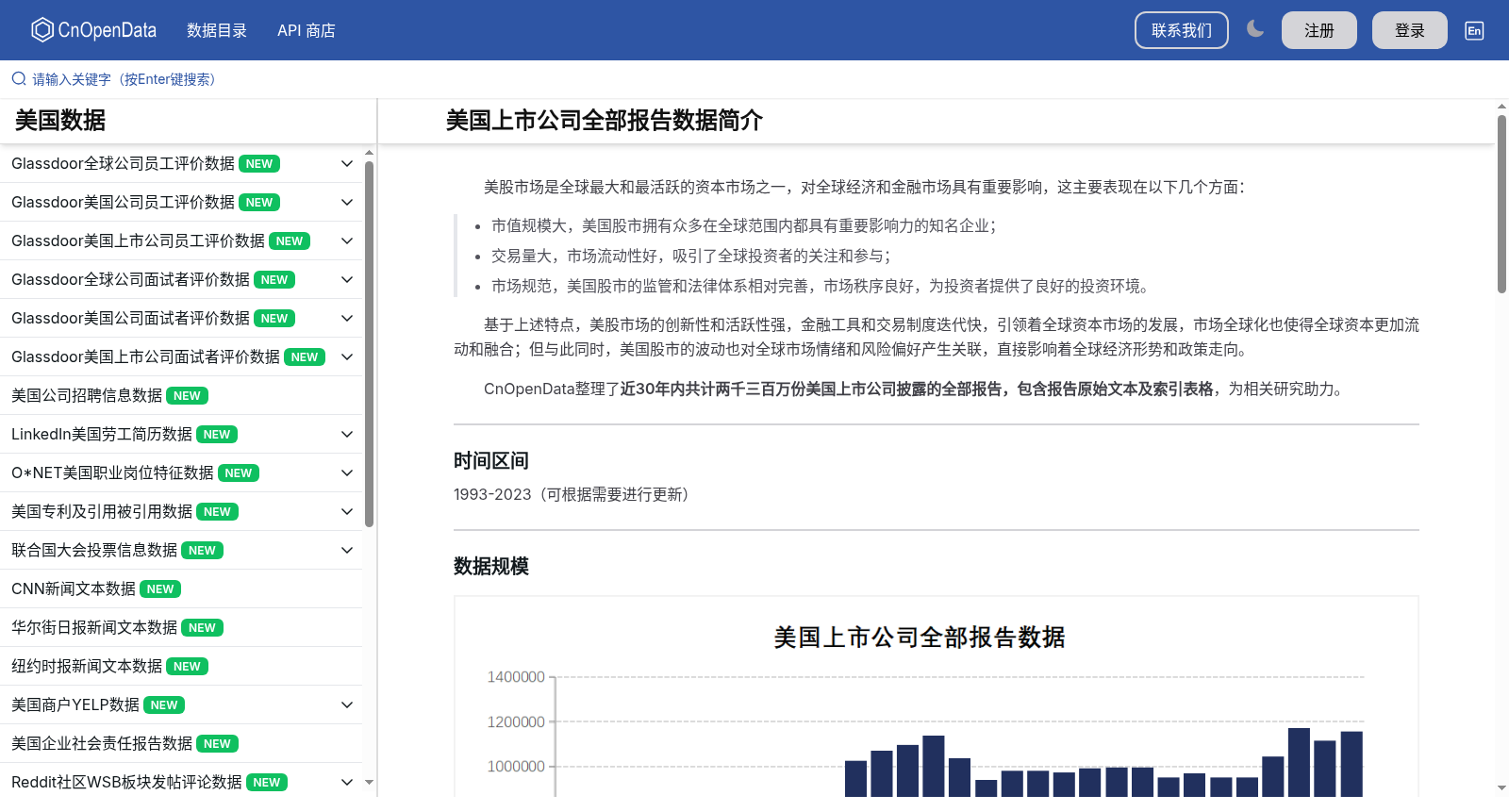
Task: Expand 联合国大会投票信息数据 chevron
Action: [x=347, y=551]
